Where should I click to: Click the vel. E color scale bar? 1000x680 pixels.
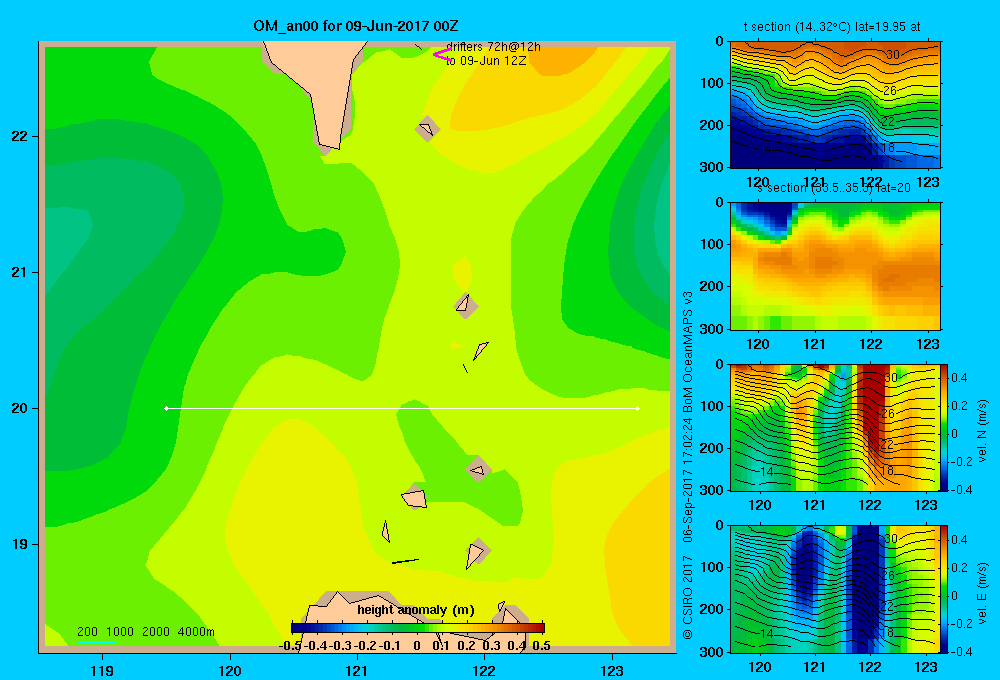pos(945,589)
